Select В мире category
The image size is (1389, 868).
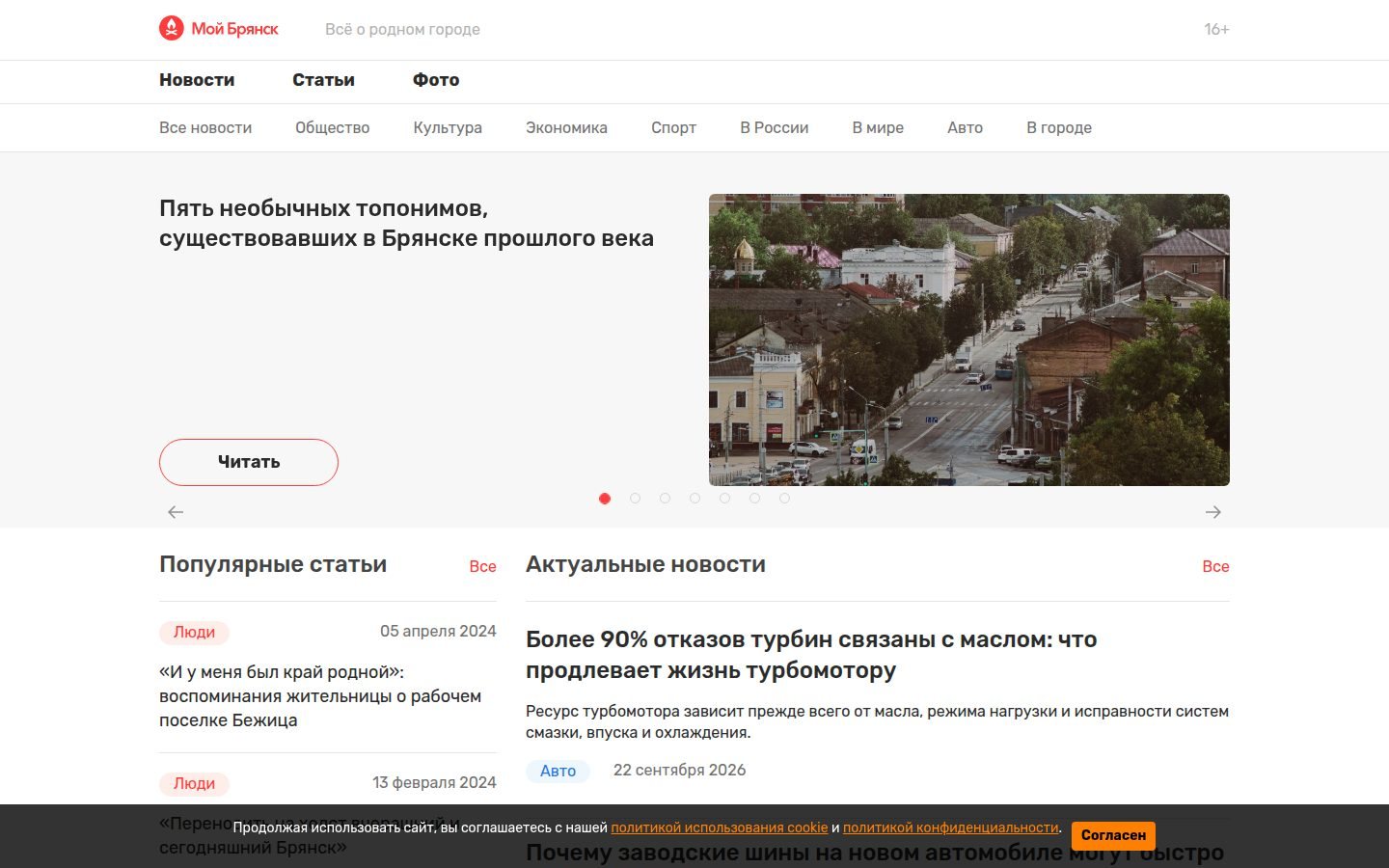(x=878, y=127)
